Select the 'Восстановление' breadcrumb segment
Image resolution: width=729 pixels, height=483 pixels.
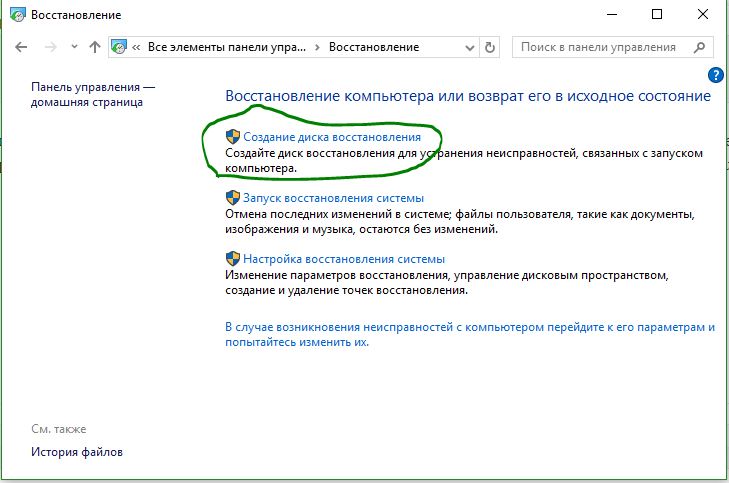point(374,47)
